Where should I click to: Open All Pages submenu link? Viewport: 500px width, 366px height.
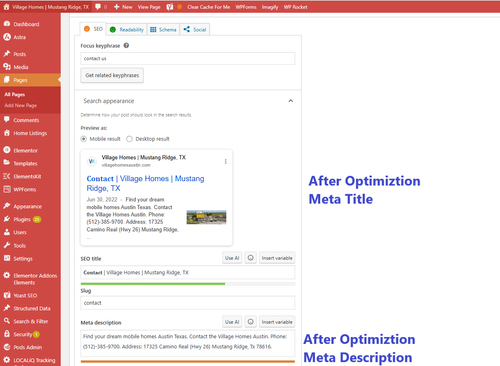[x=15, y=94]
